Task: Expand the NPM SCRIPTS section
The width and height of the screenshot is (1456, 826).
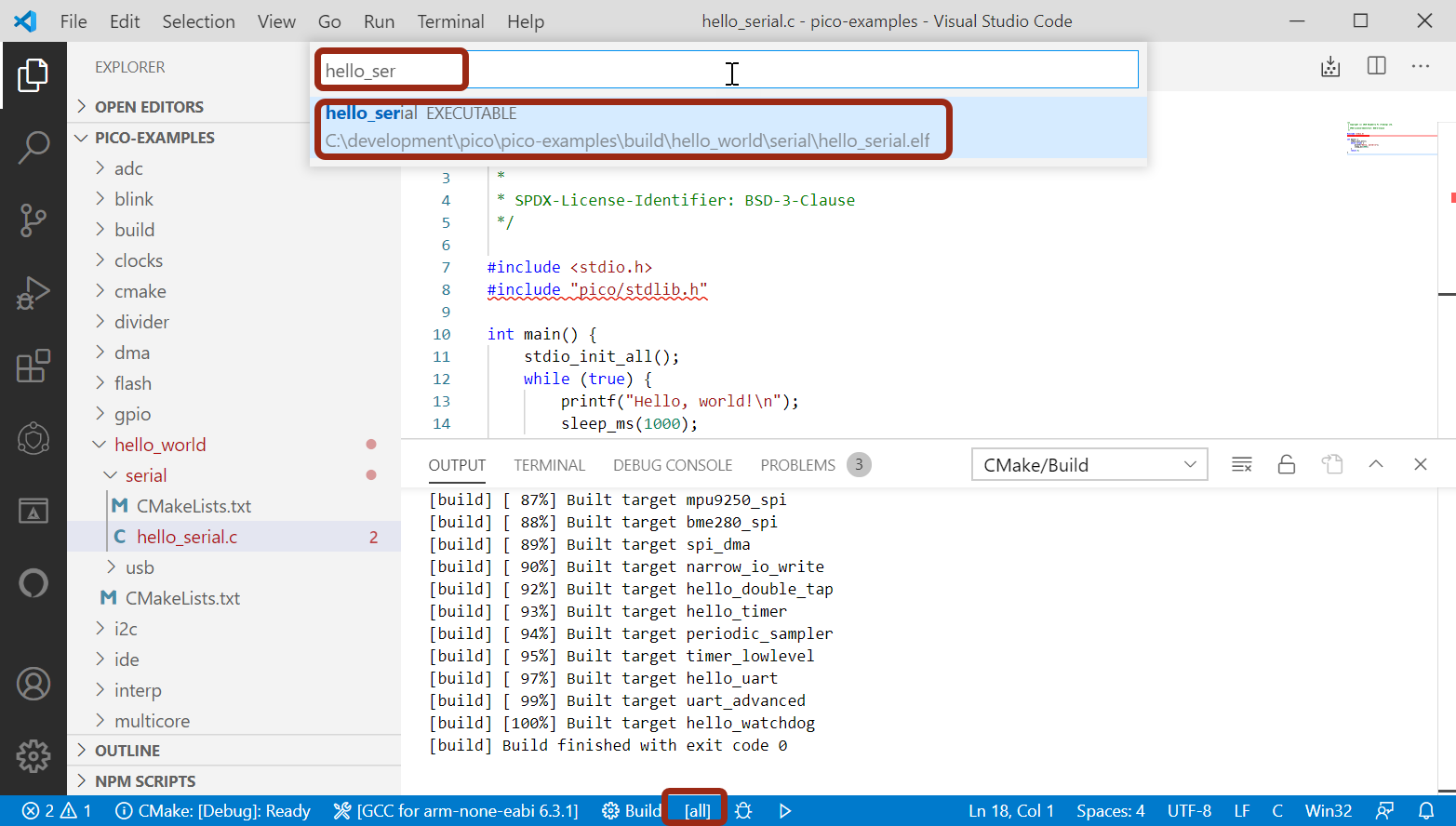Action: click(x=234, y=781)
